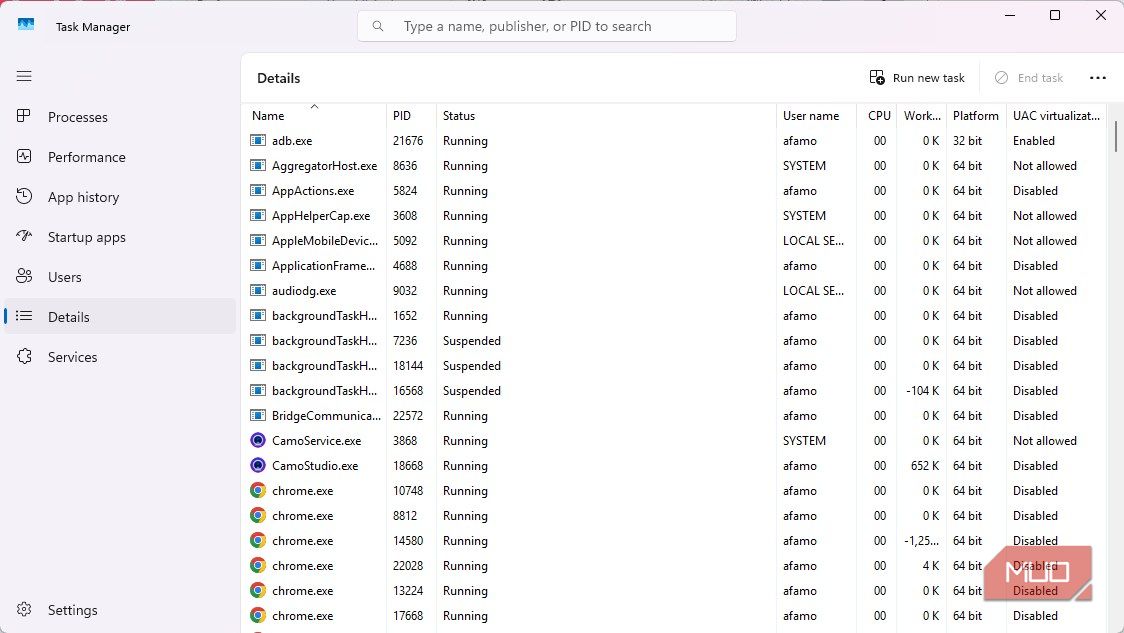The width and height of the screenshot is (1124, 633).
Task: Click the BridgeCommunica... process icon
Action: tap(258, 415)
